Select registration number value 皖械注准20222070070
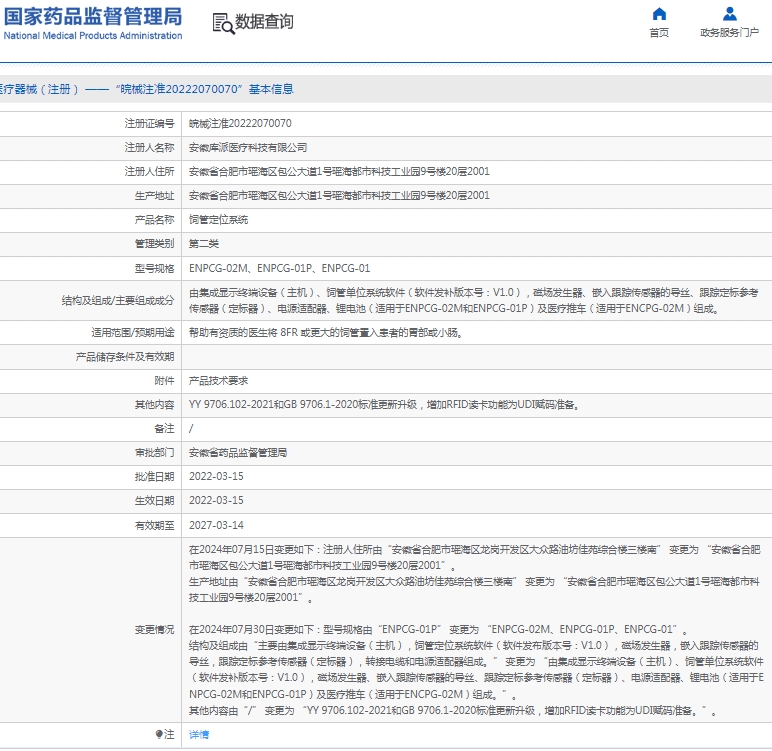 [x=240, y=123]
